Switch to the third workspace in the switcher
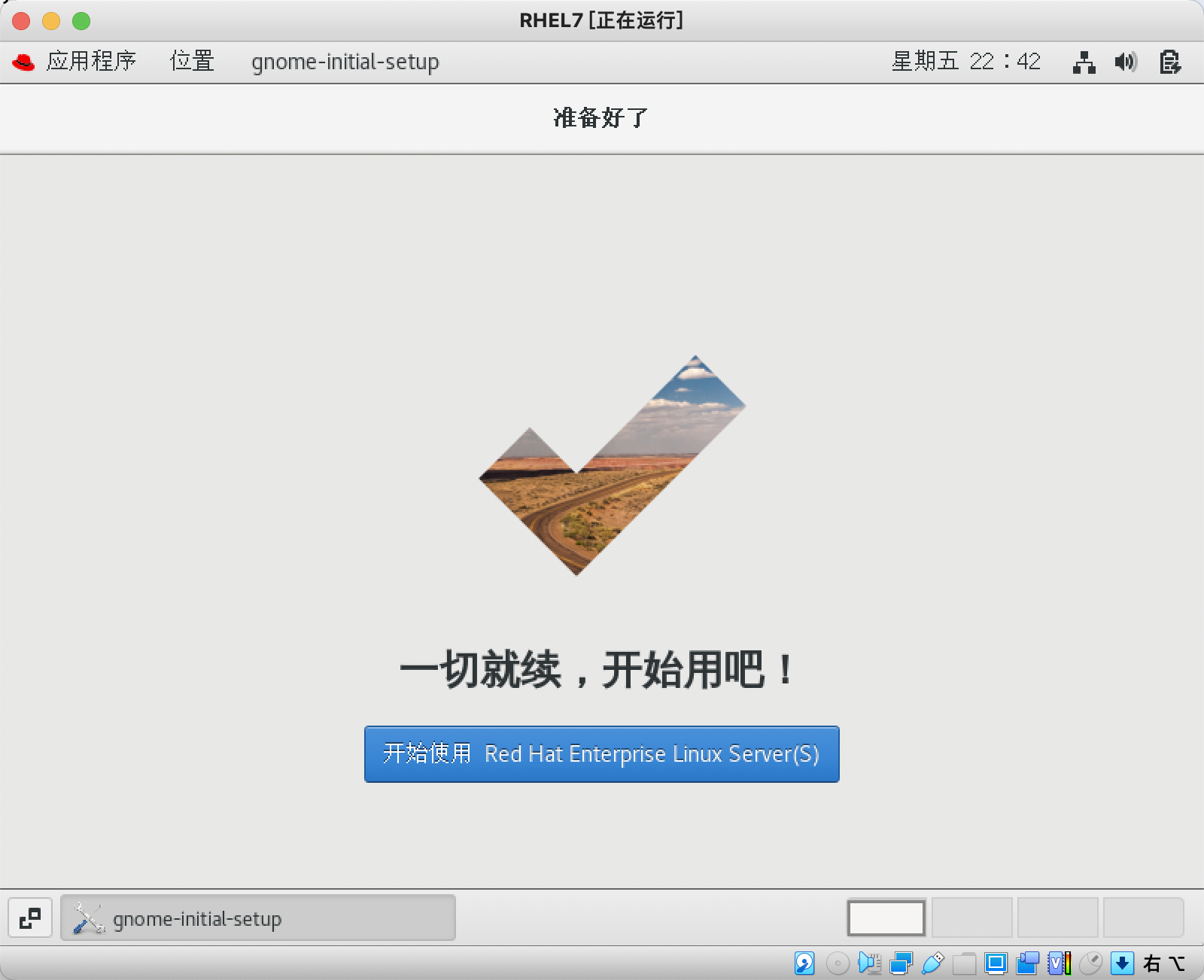This screenshot has width=1204, height=980. (1058, 918)
